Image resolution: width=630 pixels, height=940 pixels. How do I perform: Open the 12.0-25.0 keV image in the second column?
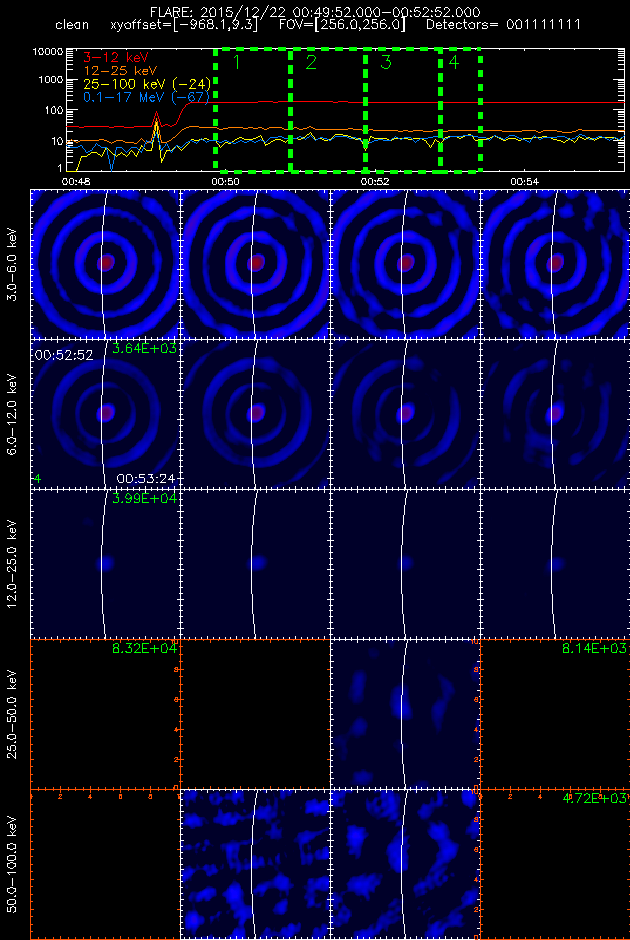255,564
